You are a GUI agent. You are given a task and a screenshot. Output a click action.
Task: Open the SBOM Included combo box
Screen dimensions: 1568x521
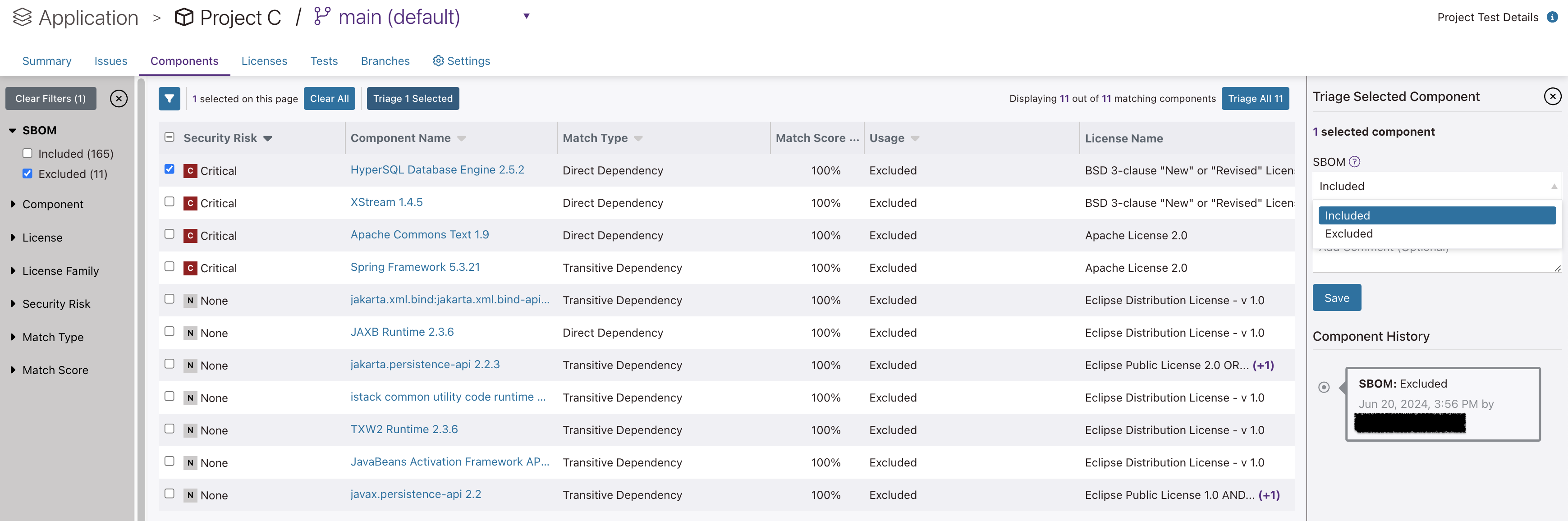click(x=1436, y=186)
